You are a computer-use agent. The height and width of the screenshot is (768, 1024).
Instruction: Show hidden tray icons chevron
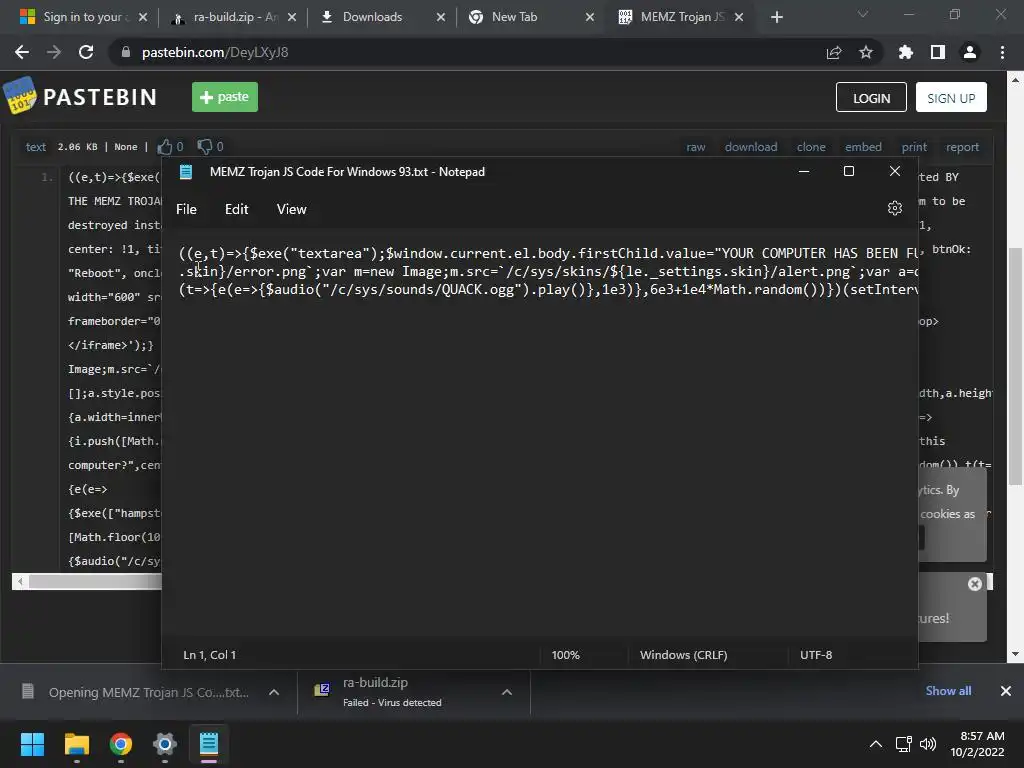[x=876, y=744]
